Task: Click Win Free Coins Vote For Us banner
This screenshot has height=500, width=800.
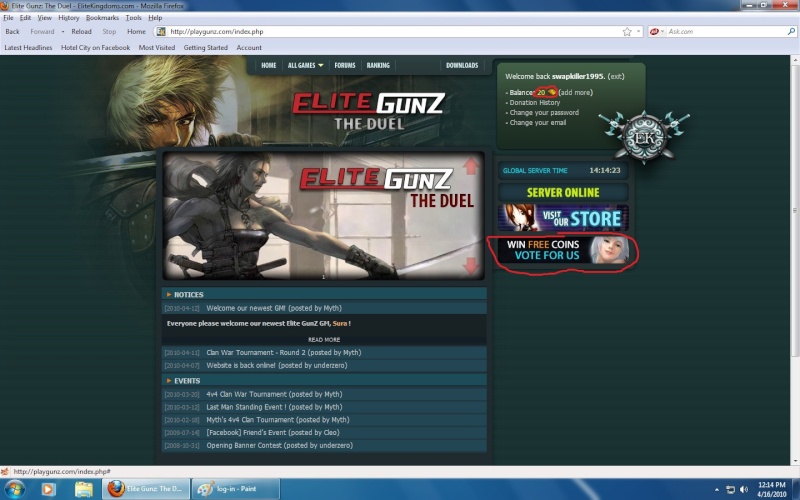Action: [563, 250]
